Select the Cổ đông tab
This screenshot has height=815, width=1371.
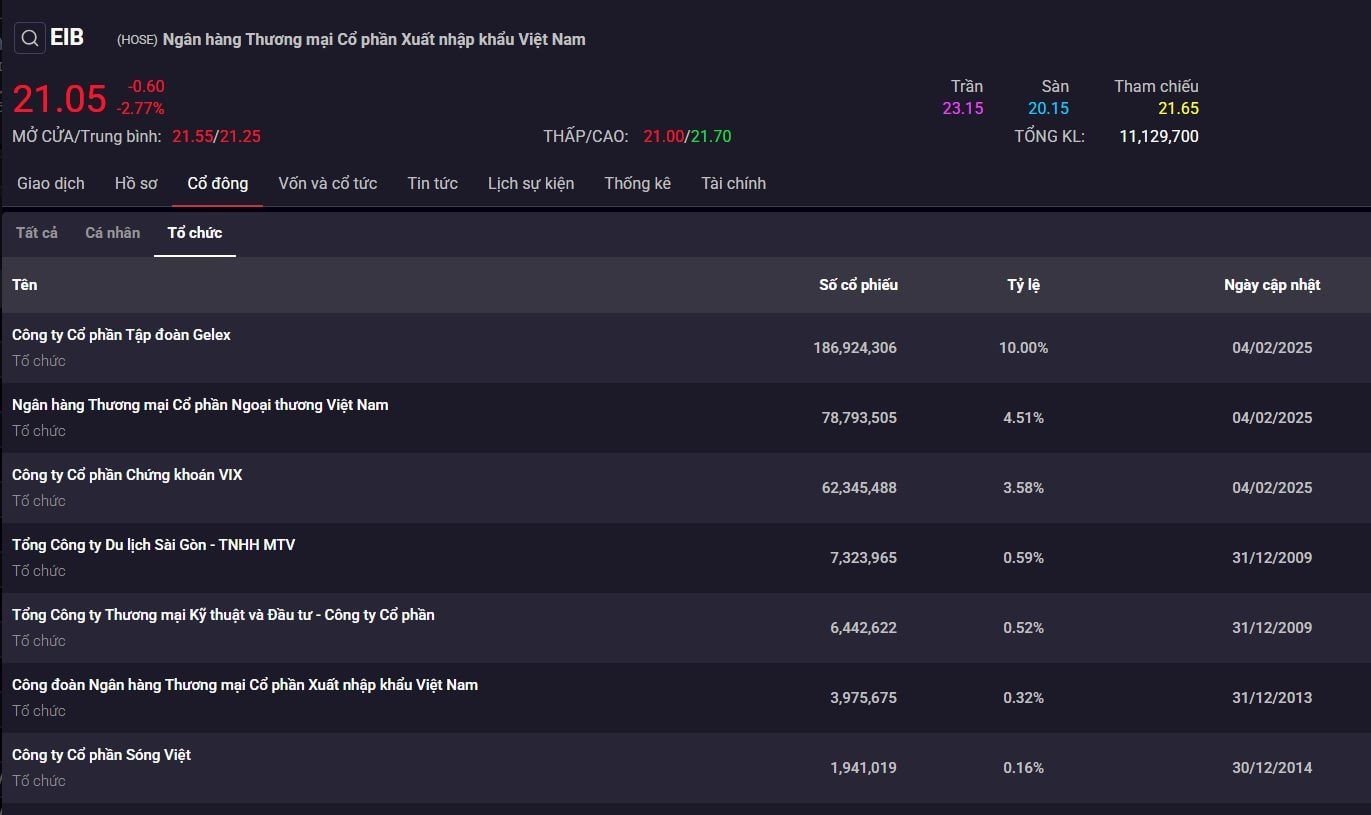(218, 183)
